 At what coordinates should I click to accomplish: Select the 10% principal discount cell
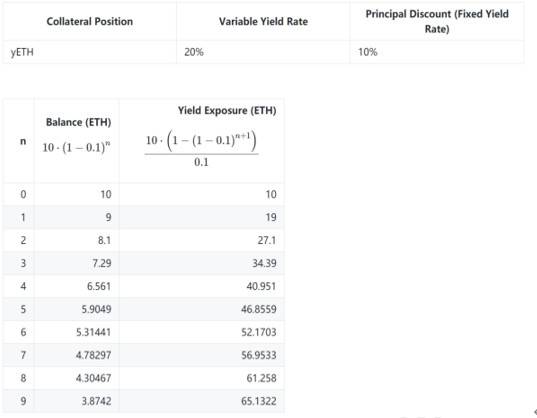367,52
